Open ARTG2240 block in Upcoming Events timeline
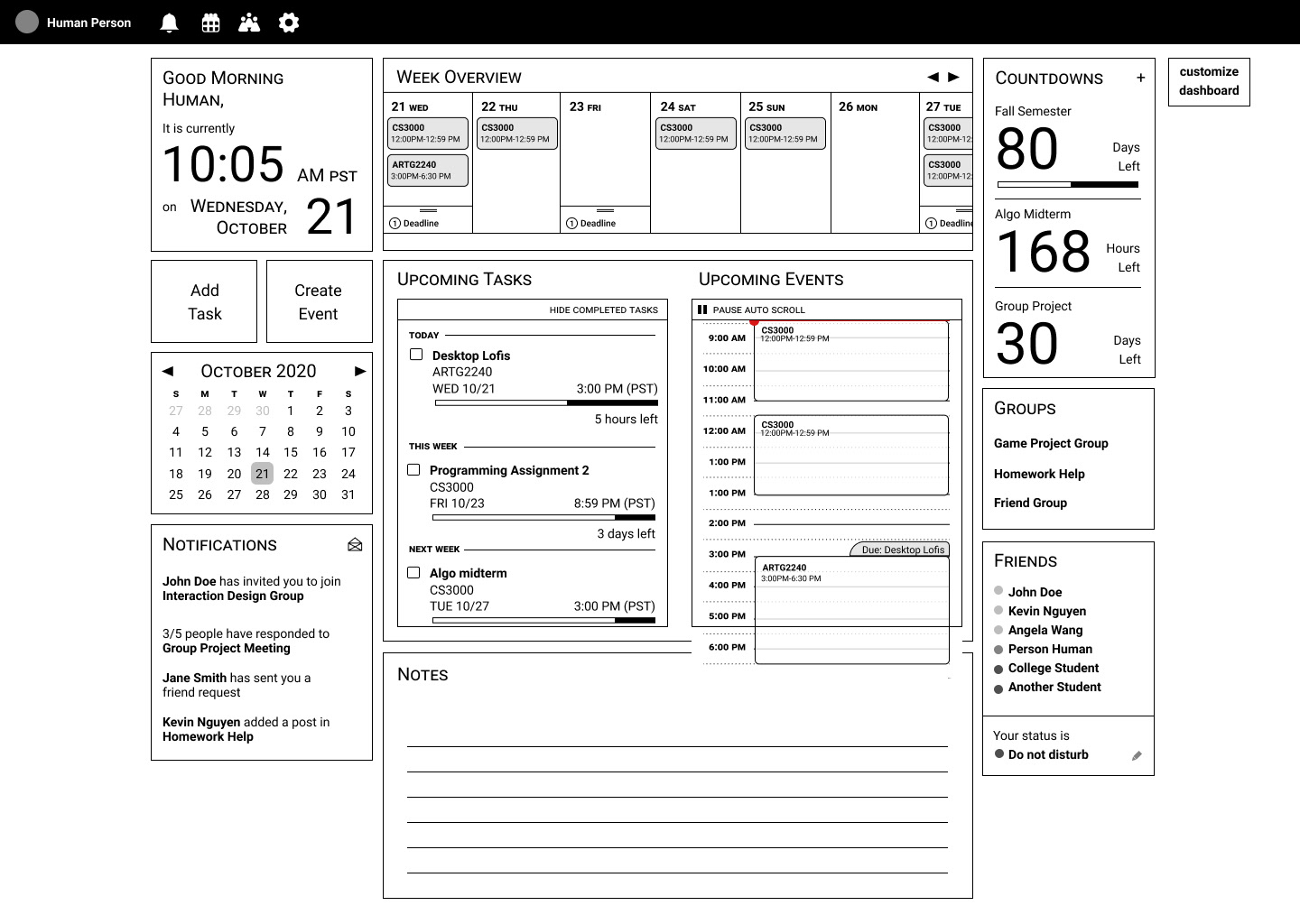Image resolution: width=1300 pixels, height=924 pixels. pyautogui.click(x=852, y=610)
